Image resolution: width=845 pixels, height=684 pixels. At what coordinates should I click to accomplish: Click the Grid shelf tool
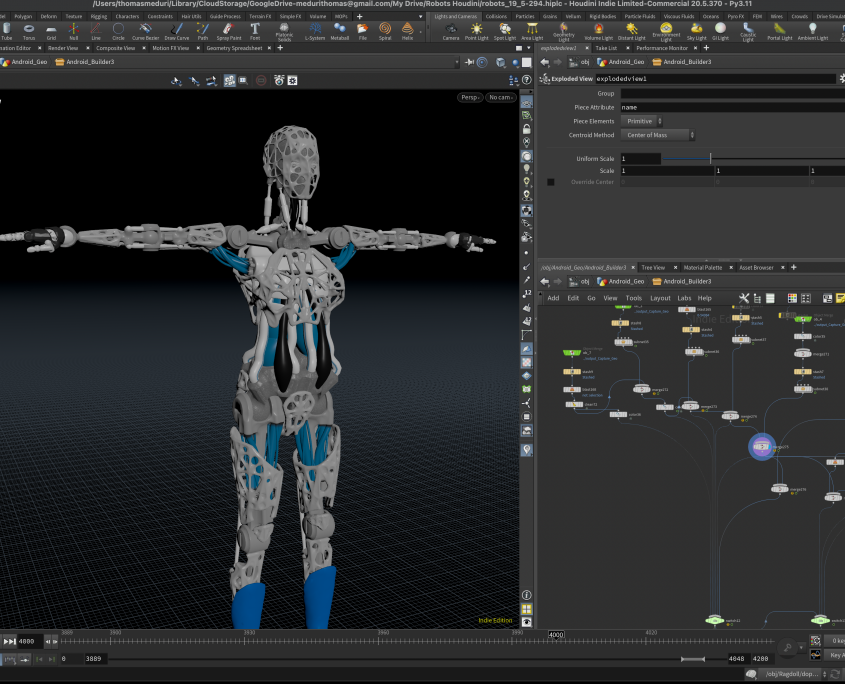[x=51, y=31]
